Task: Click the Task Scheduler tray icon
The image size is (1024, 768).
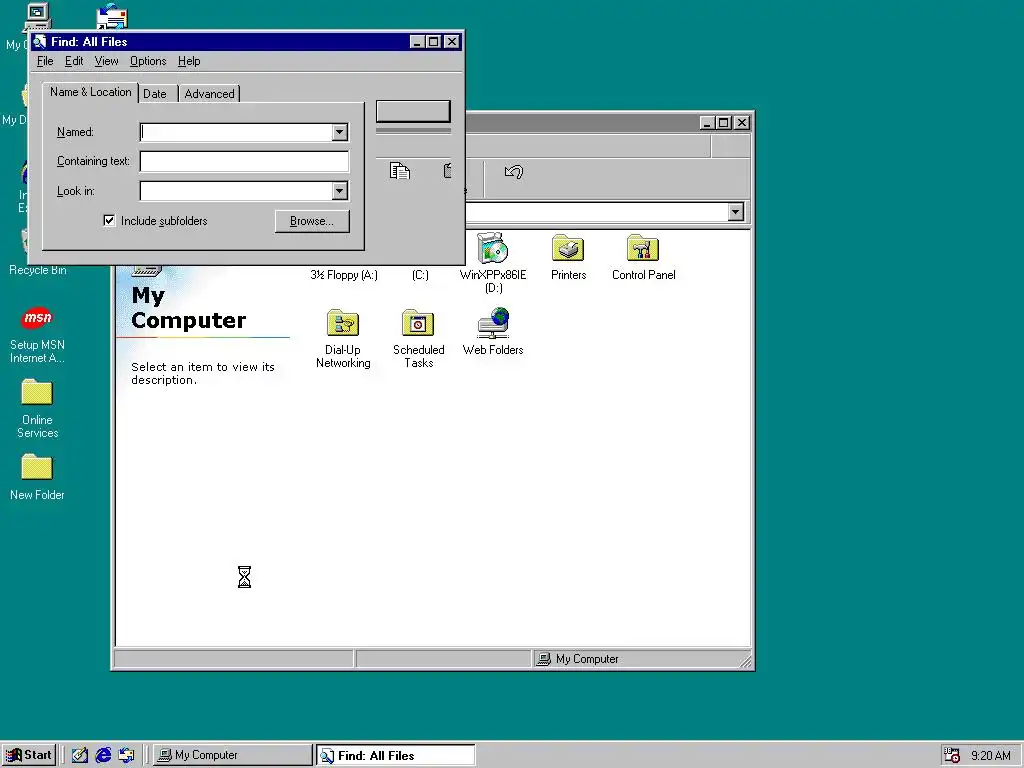Action: (x=952, y=755)
